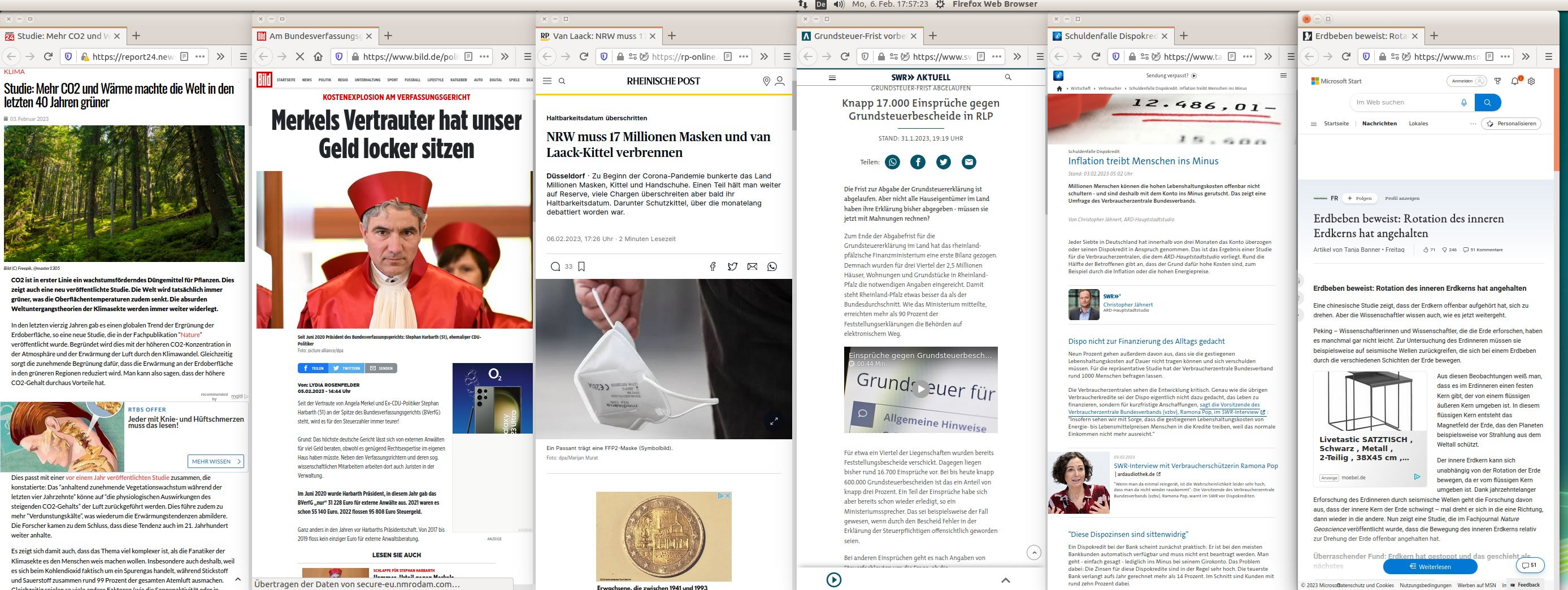Toggle reader view in the rp-online window
Viewport: 1568px width, 590px height.
pyautogui.click(x=728, y=56)
